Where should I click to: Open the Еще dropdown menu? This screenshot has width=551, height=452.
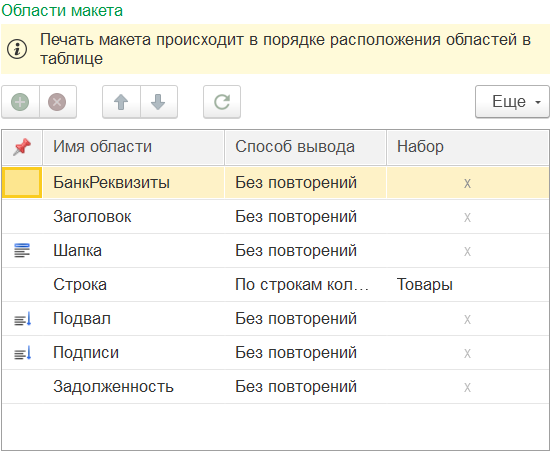(x=512, y=102)
